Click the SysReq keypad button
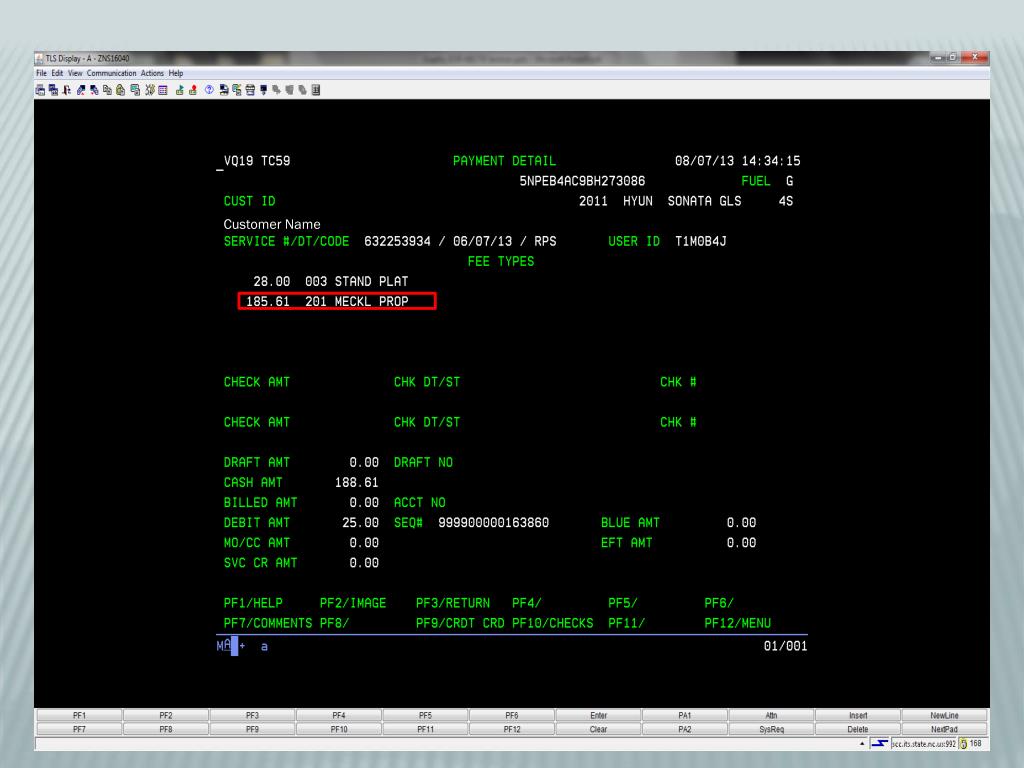The width and height of the screenshot is (1024, 768). click(771, 729)
